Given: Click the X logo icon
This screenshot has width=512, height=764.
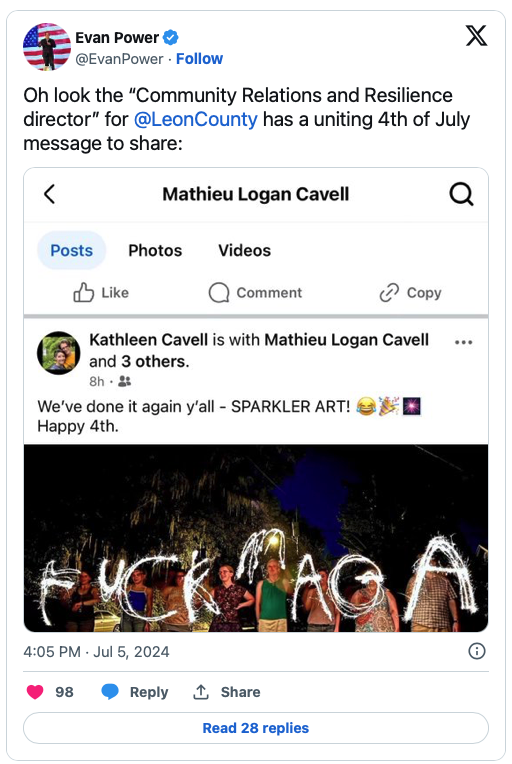Looking at the screenshot, I should click(x=476, y=36).
